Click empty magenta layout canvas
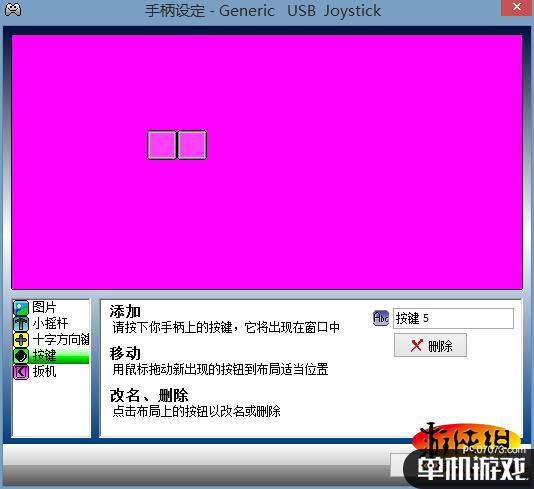This screenshot has height=489, width=534. click(x=341, y=204)
